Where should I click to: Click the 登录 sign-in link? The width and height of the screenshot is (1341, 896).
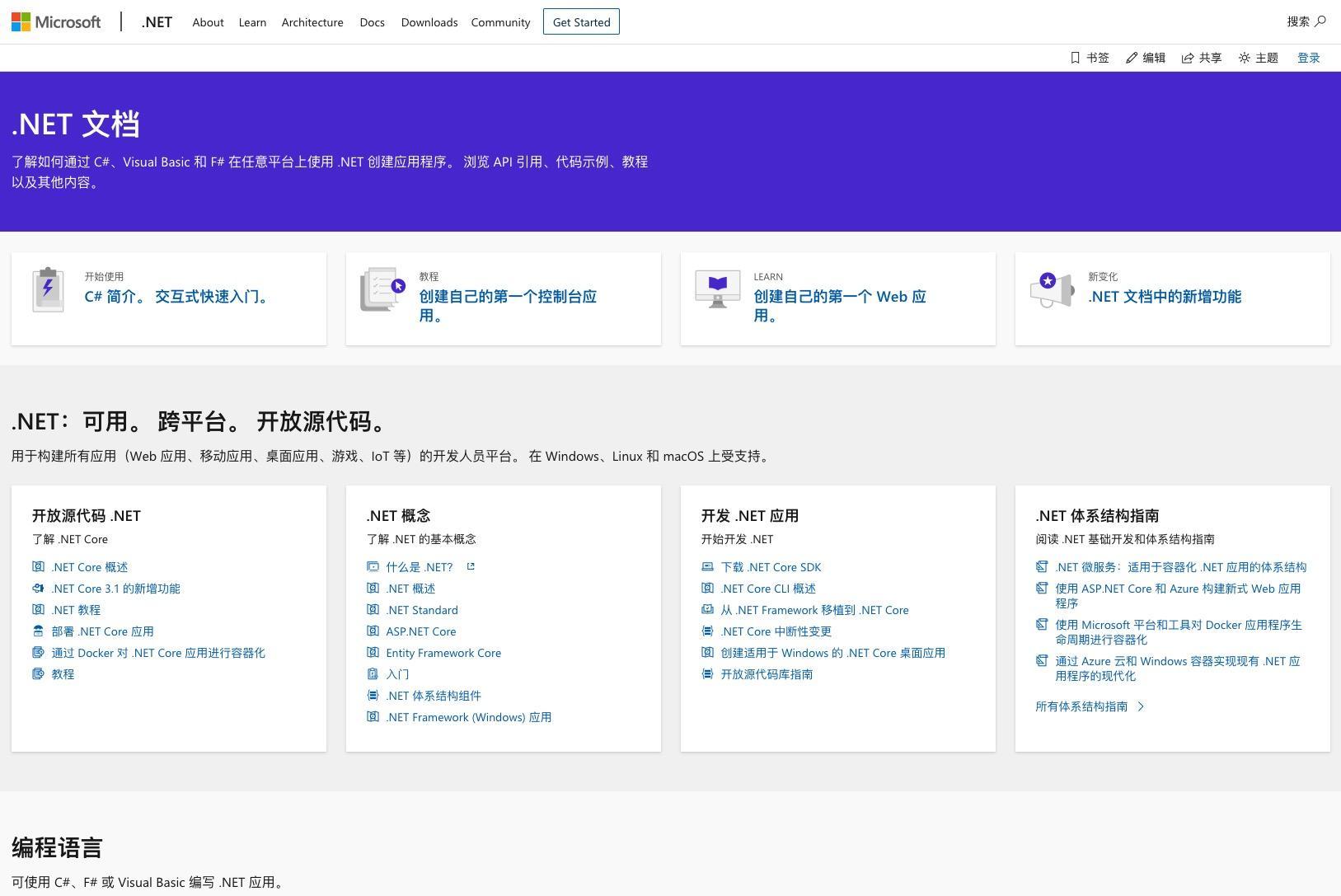[x=1309, y=58]
